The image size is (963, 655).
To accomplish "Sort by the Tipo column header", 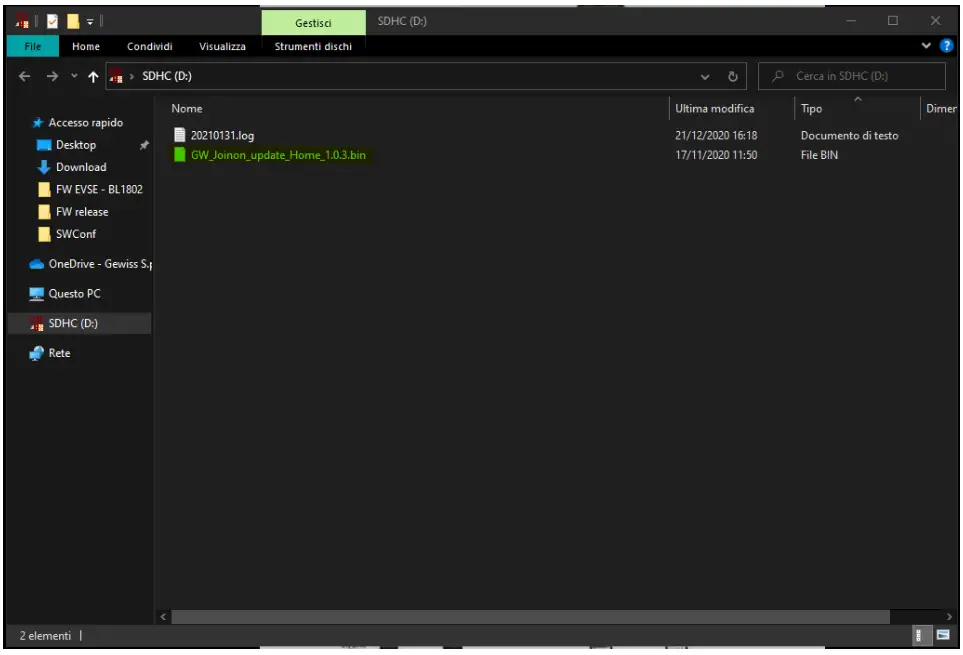I will pos(811,109).
